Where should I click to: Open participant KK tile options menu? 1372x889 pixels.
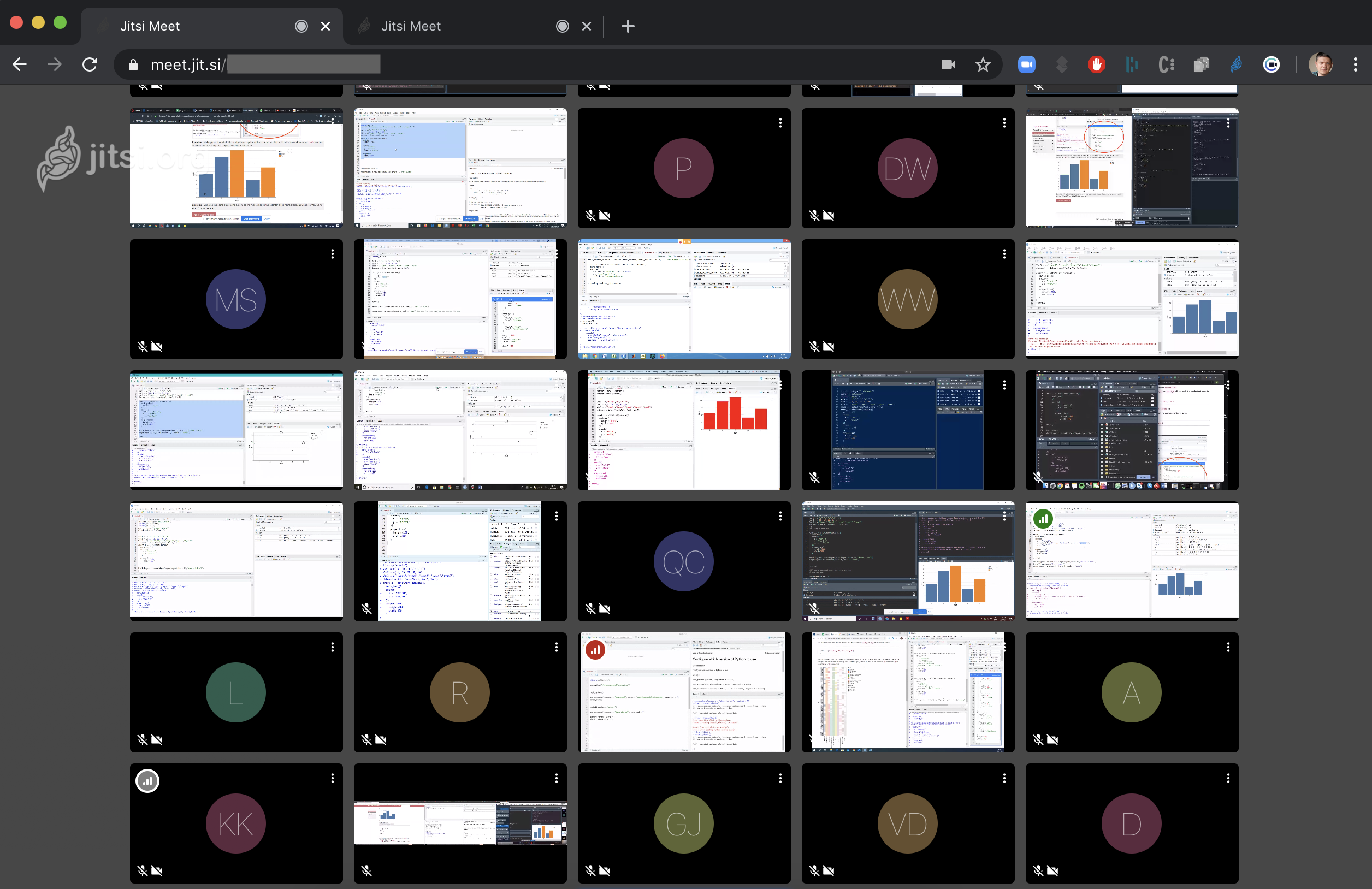pos(333,778)
